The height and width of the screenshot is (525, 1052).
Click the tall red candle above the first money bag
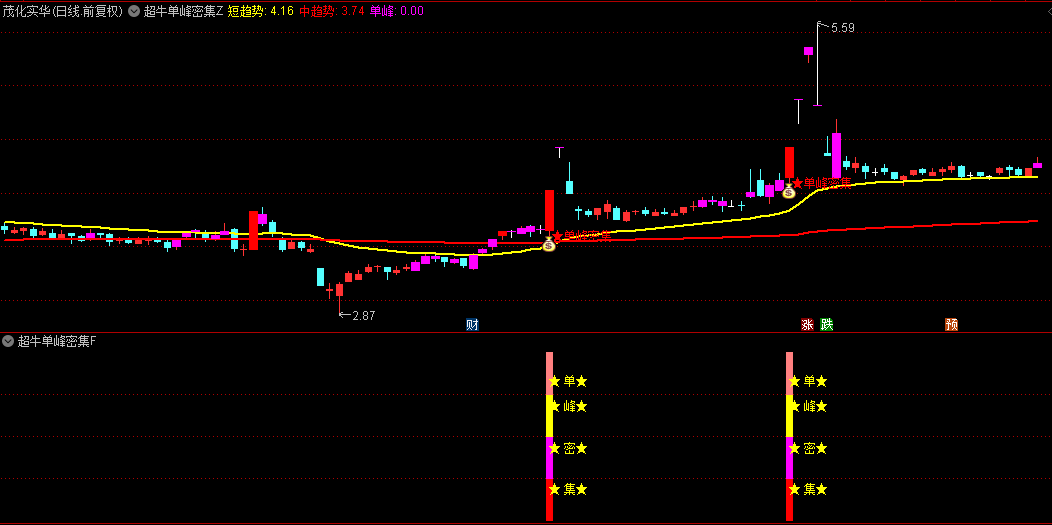tap(549, 211)
